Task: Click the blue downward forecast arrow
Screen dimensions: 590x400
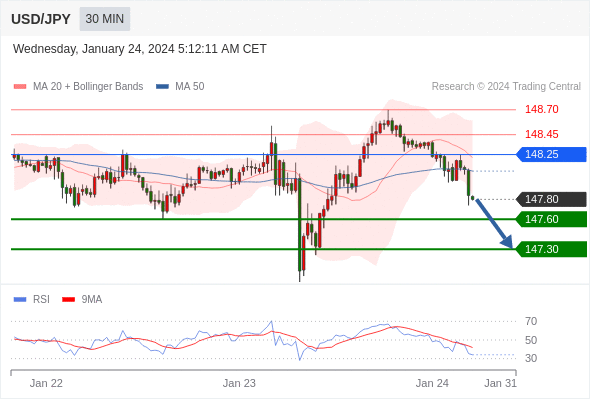Action: coord(494,223)
